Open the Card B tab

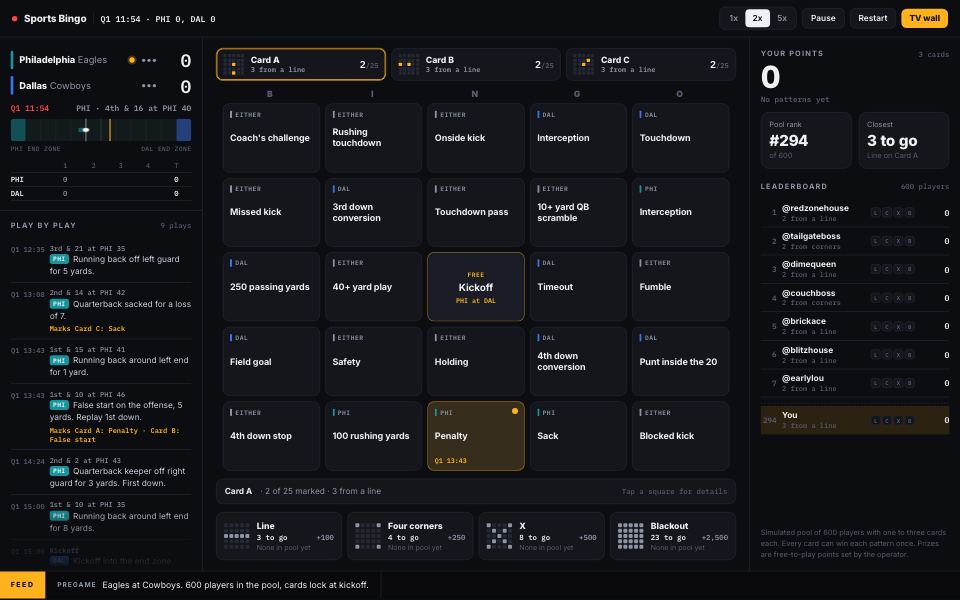pos(476,64)
